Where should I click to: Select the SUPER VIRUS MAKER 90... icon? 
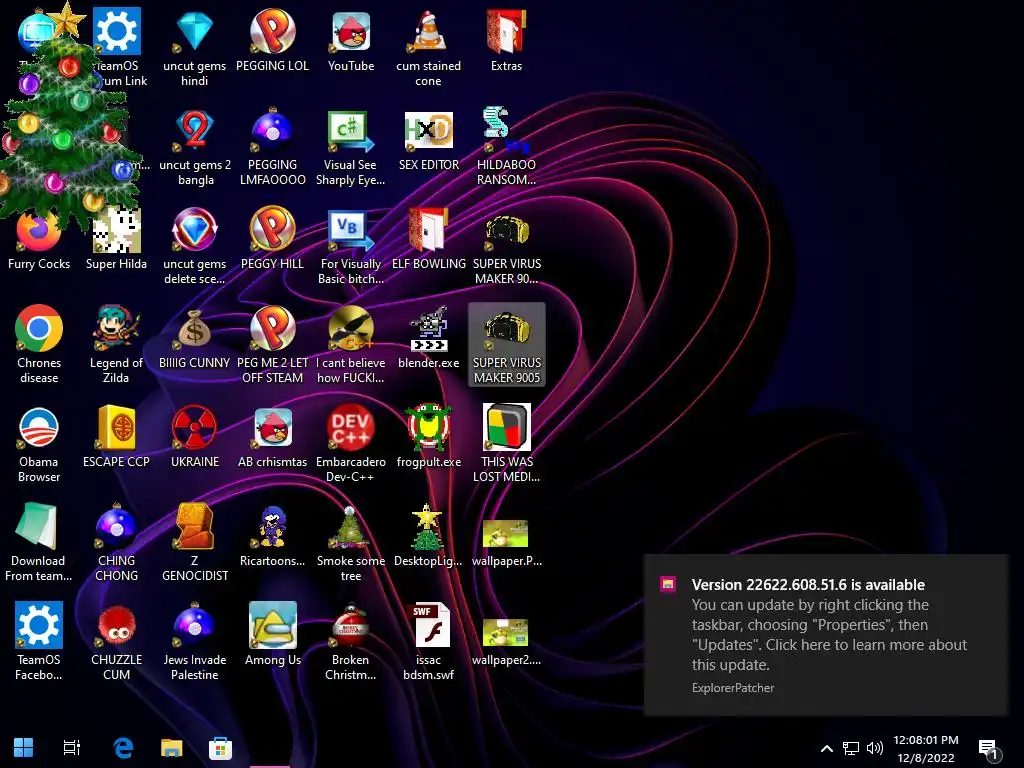pyautogui.click(x=506, y=230)
